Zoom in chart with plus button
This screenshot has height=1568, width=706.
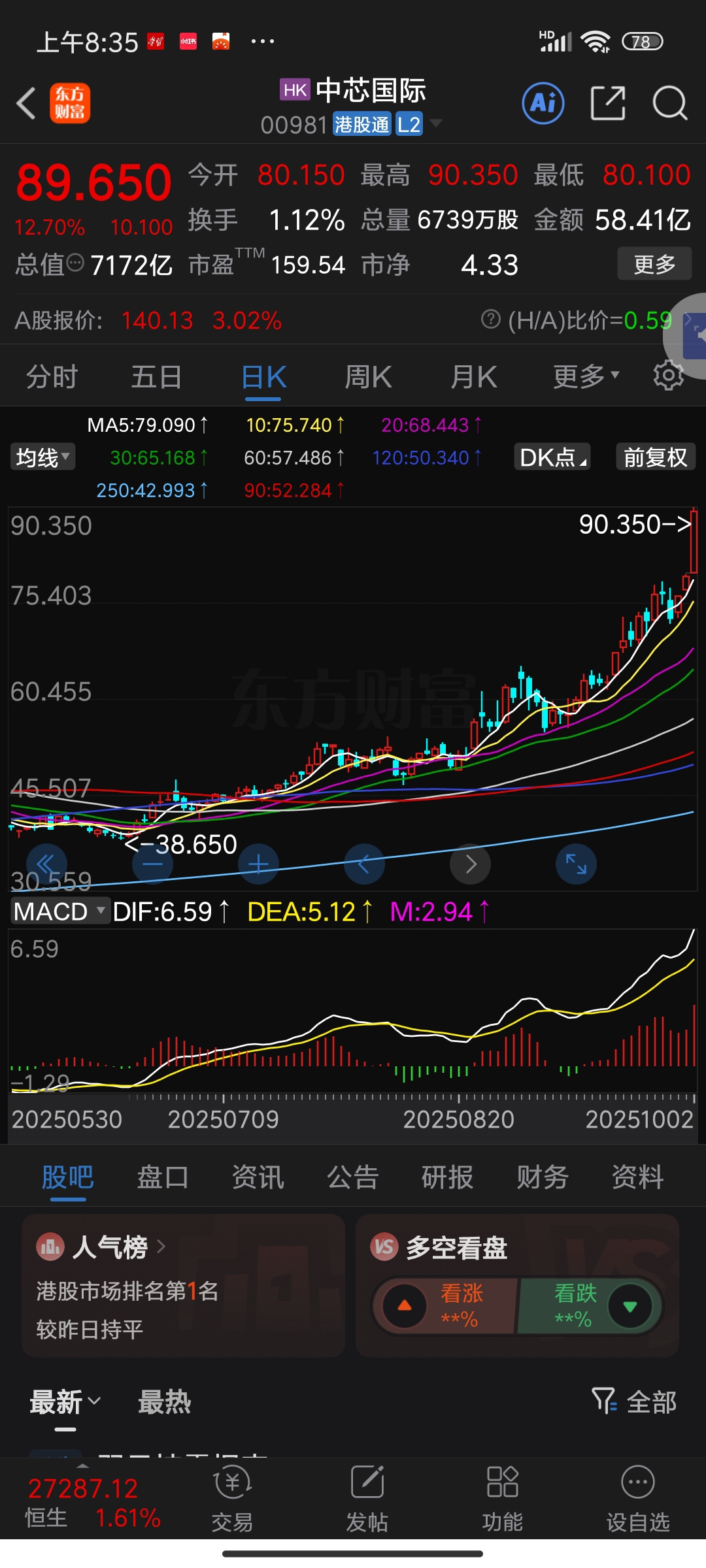(x=258, y=864)
